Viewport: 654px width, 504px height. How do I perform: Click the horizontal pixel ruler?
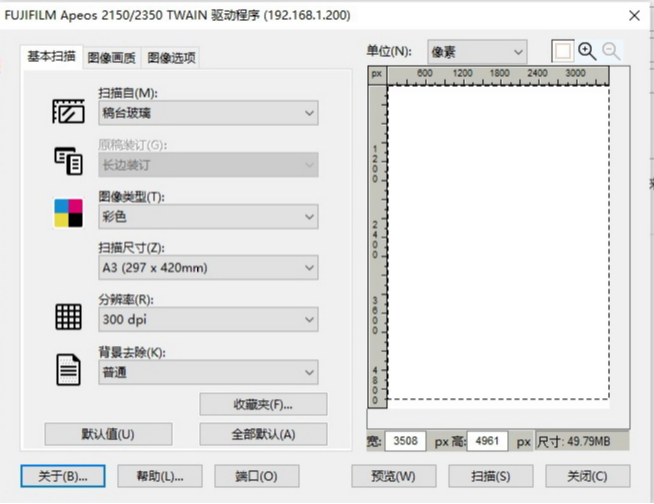tap(498, 76)
